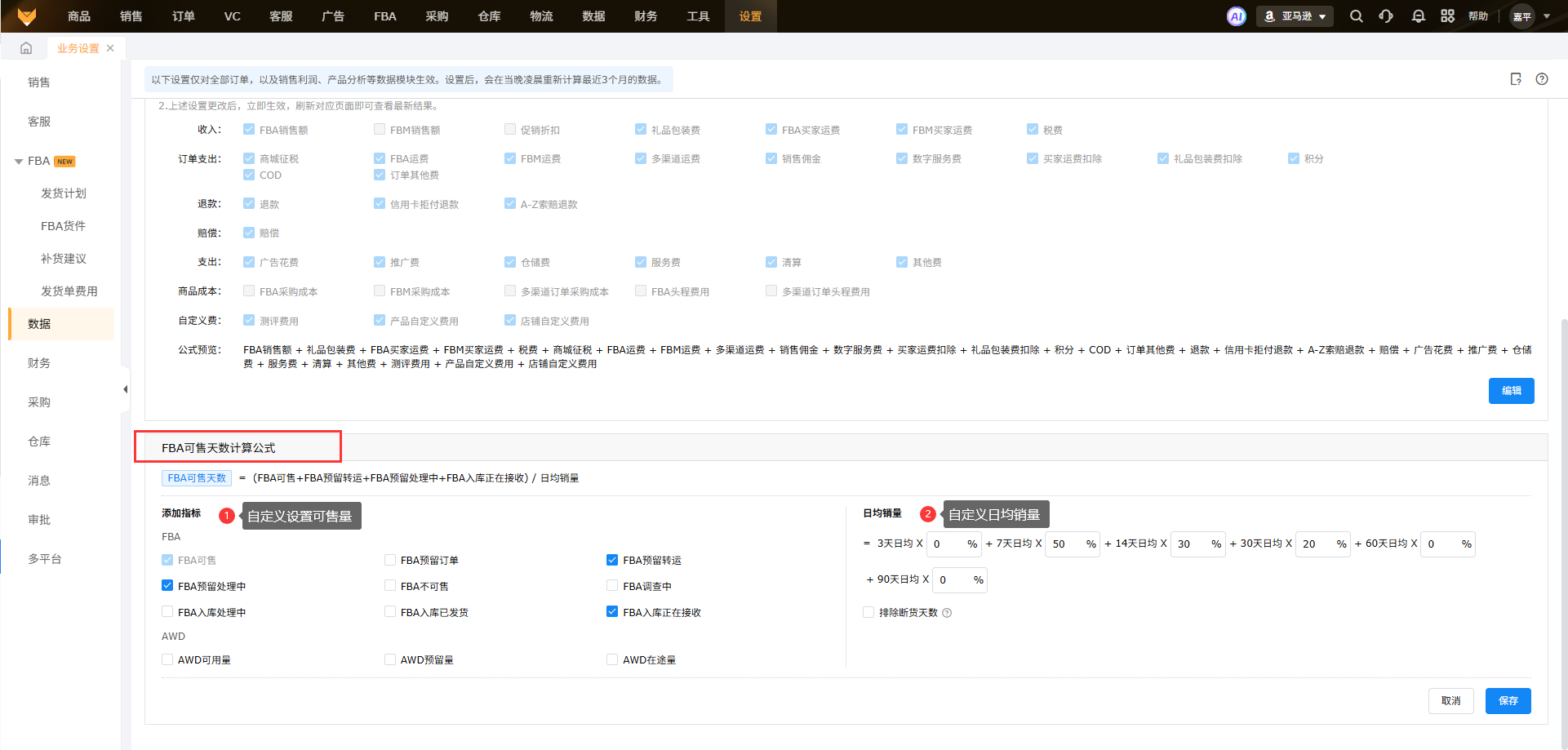Open the 商品 top menu
This screenshot has width=1568, height=750.
click(79, 16)
